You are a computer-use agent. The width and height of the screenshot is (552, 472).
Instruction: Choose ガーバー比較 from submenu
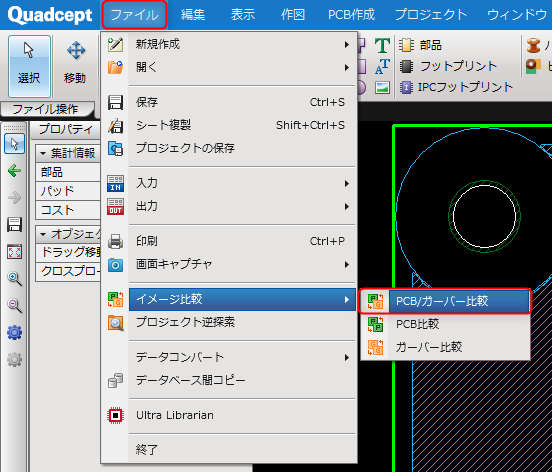445,347
